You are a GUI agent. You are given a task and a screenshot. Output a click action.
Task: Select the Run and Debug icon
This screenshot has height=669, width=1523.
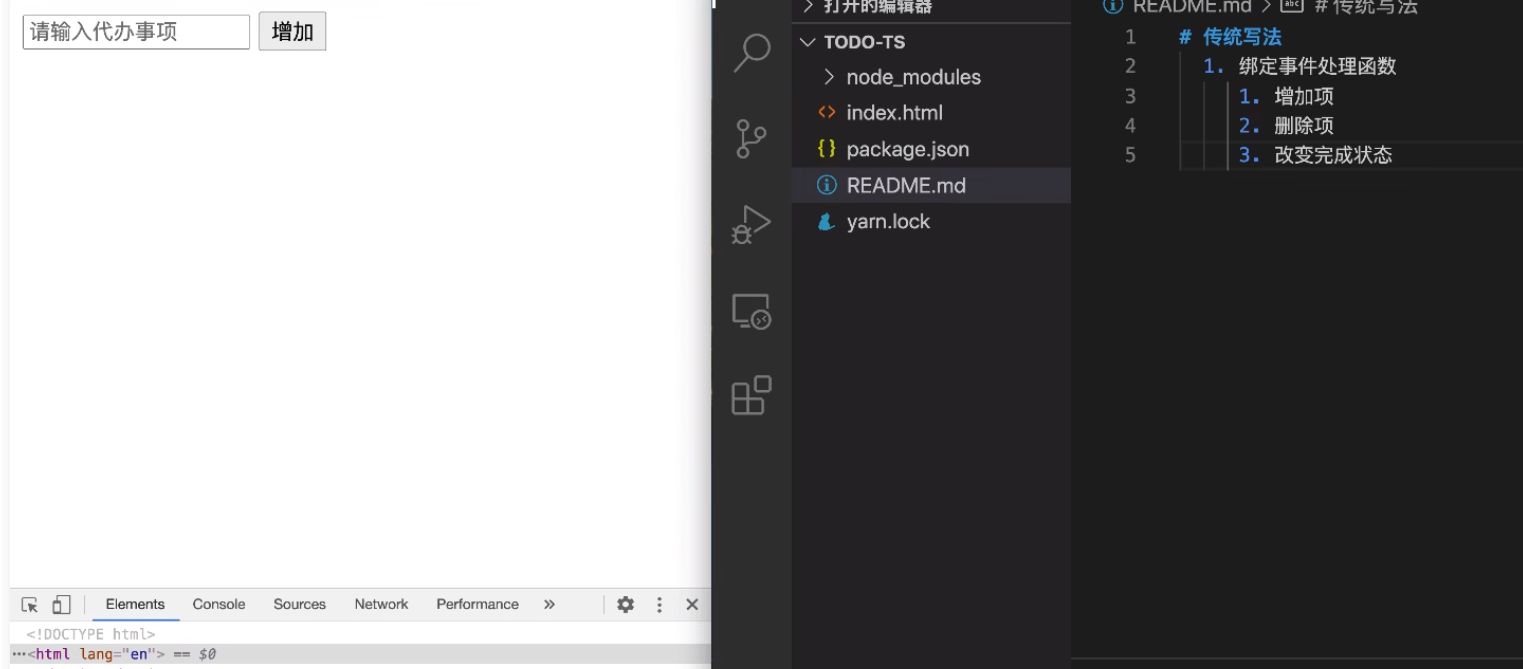[x=750, y=223]
